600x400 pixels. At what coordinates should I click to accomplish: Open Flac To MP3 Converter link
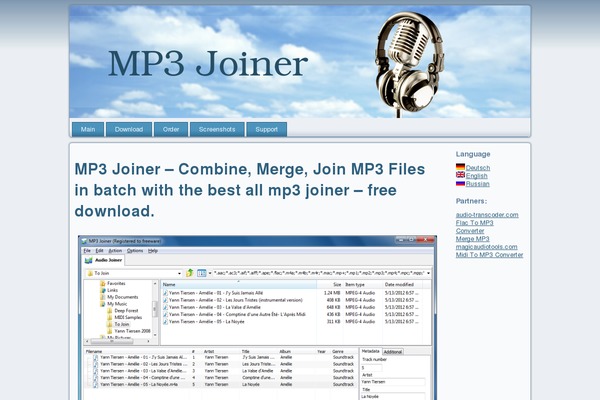point(474,227)
